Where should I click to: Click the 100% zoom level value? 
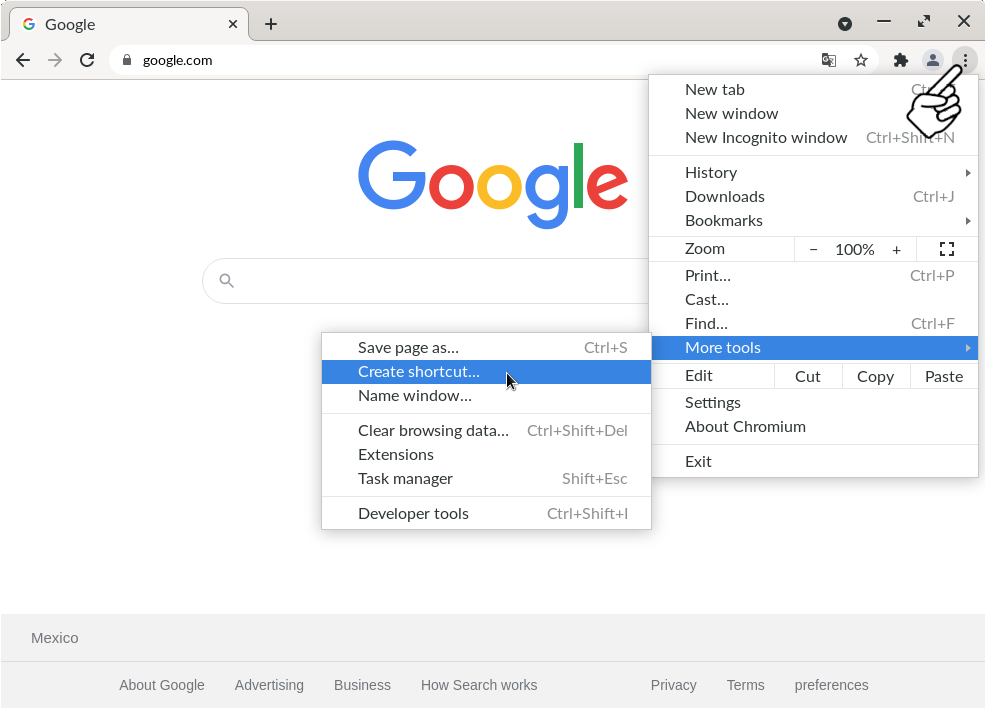[x=854, y=249]
